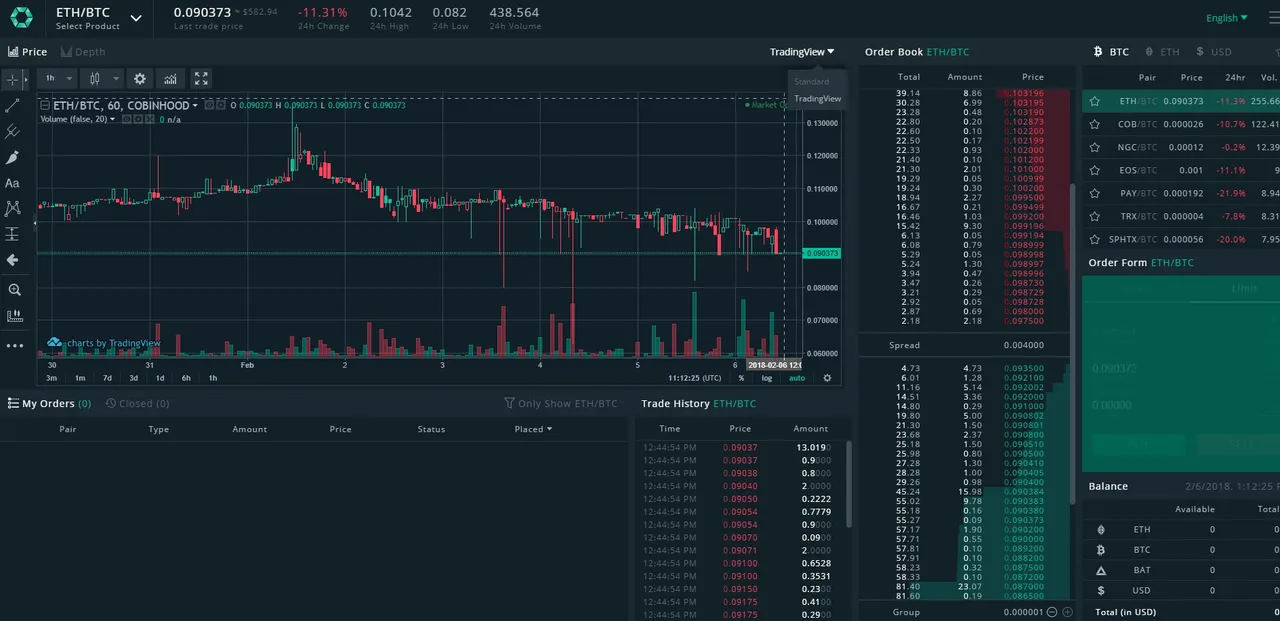Screen dimensions: 1280x621
Task: Toggle log scale on chart
Action: [767, 378]
